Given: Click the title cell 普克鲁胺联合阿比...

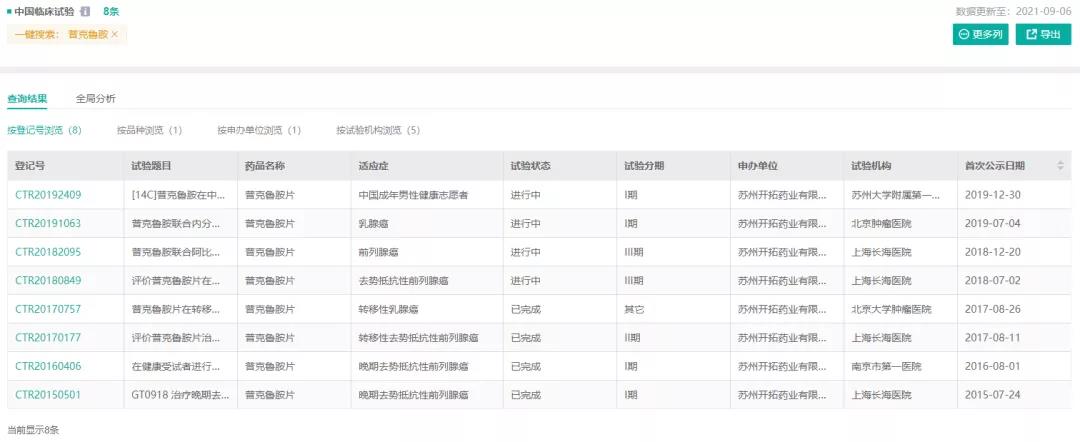Looking at the screenshot, I should coord(178,252).
